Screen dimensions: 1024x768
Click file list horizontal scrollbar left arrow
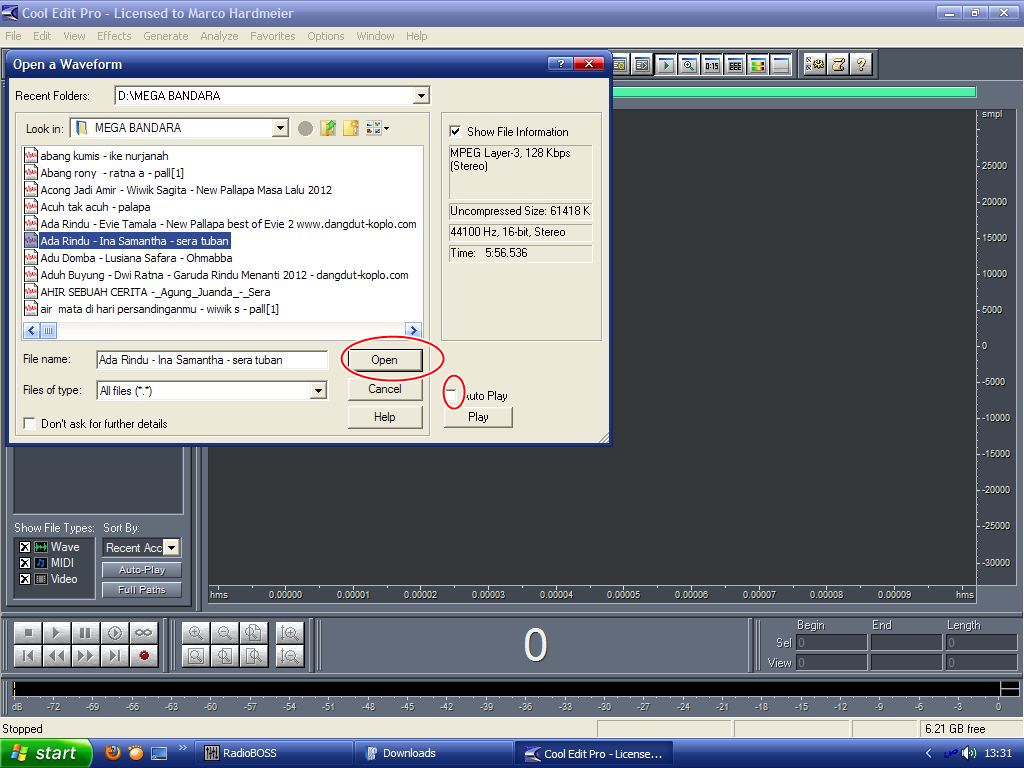pyautogui.click(x=31, y=330)
